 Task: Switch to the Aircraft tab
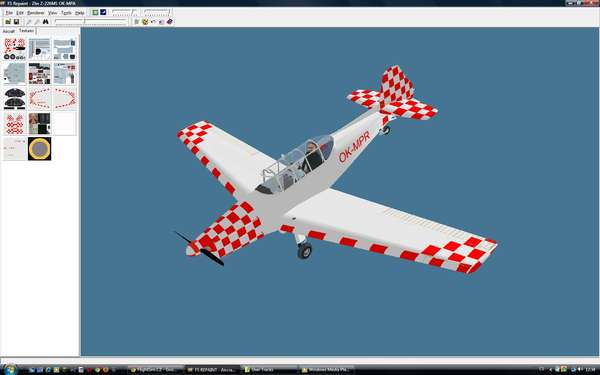coord(8,31)
